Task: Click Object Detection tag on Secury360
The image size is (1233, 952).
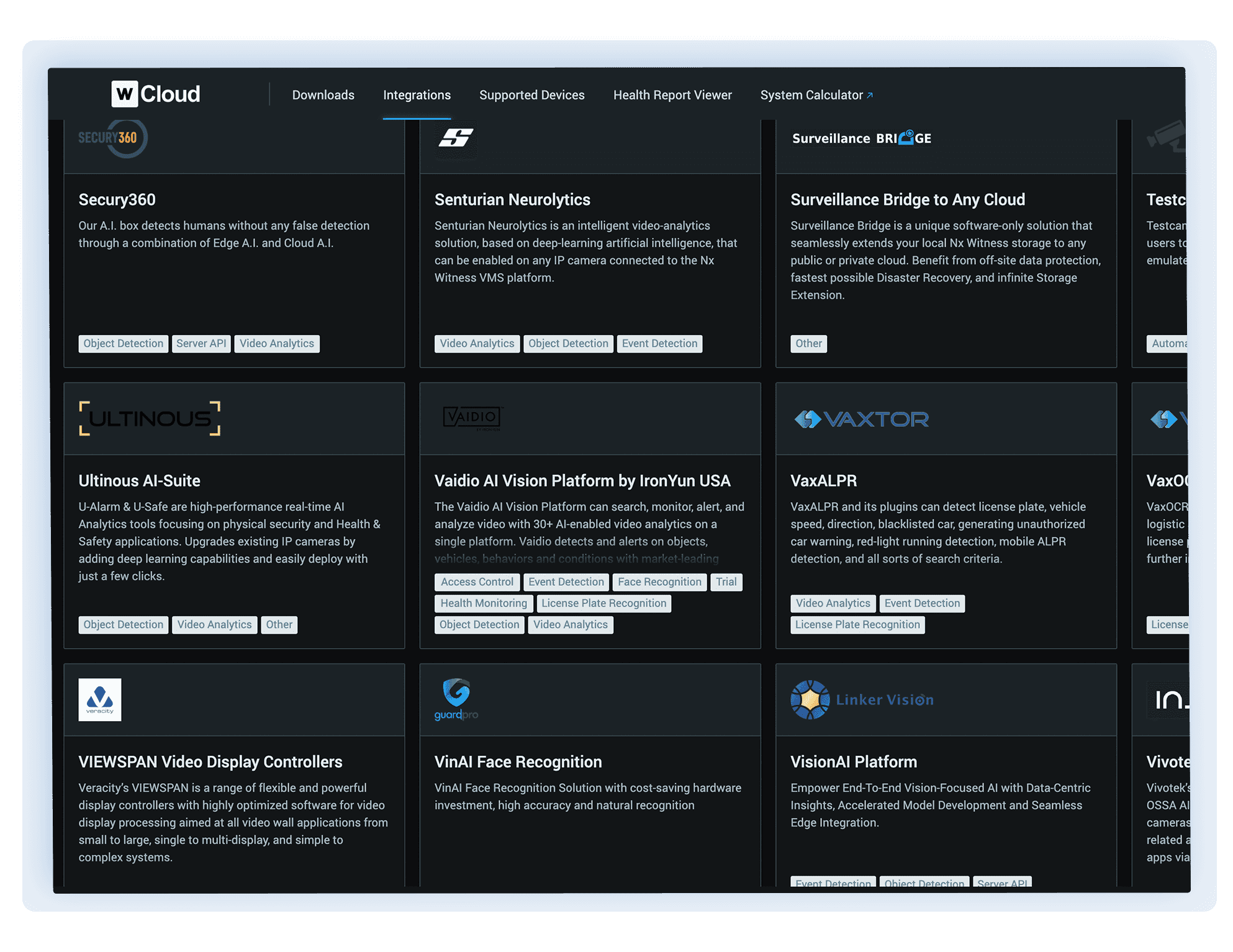Action: [123, 344]
